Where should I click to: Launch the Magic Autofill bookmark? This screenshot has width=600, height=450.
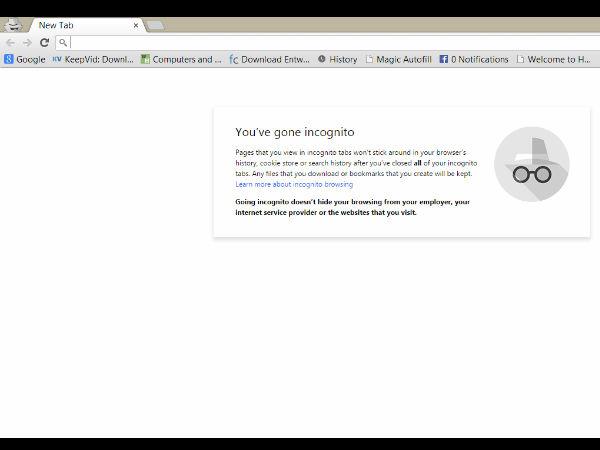(399, 59)
